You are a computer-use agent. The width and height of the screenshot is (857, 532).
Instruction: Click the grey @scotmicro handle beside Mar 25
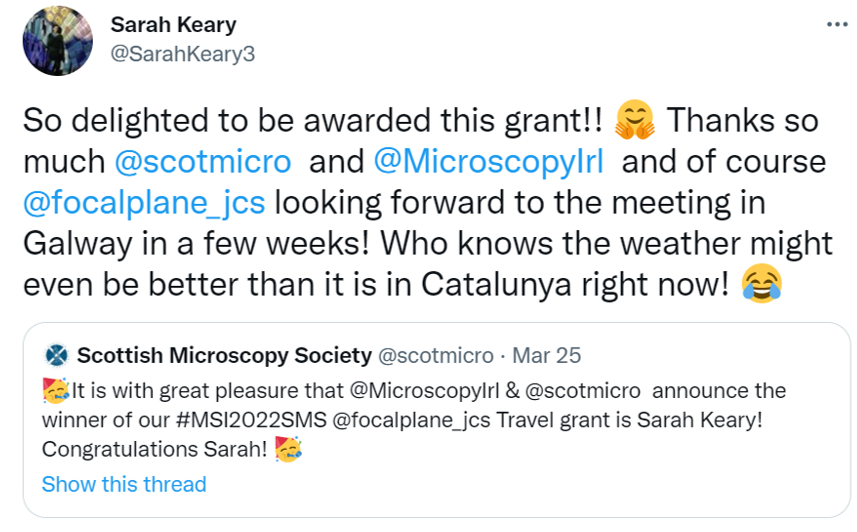tap(434, 355)
